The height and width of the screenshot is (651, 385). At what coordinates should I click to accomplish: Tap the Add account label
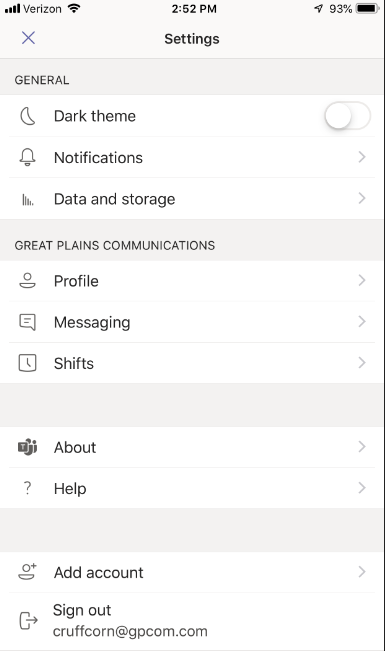click(98, 573)
